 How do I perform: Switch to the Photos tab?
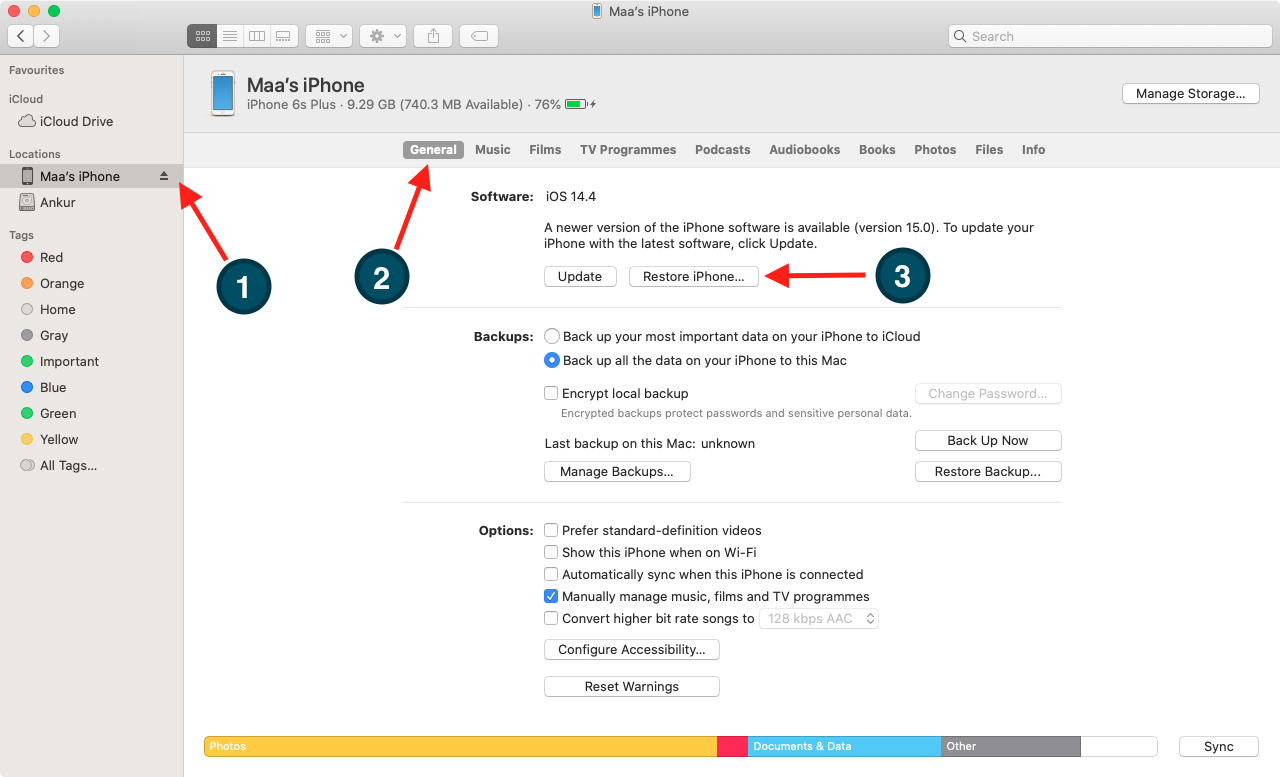point(935,150)
